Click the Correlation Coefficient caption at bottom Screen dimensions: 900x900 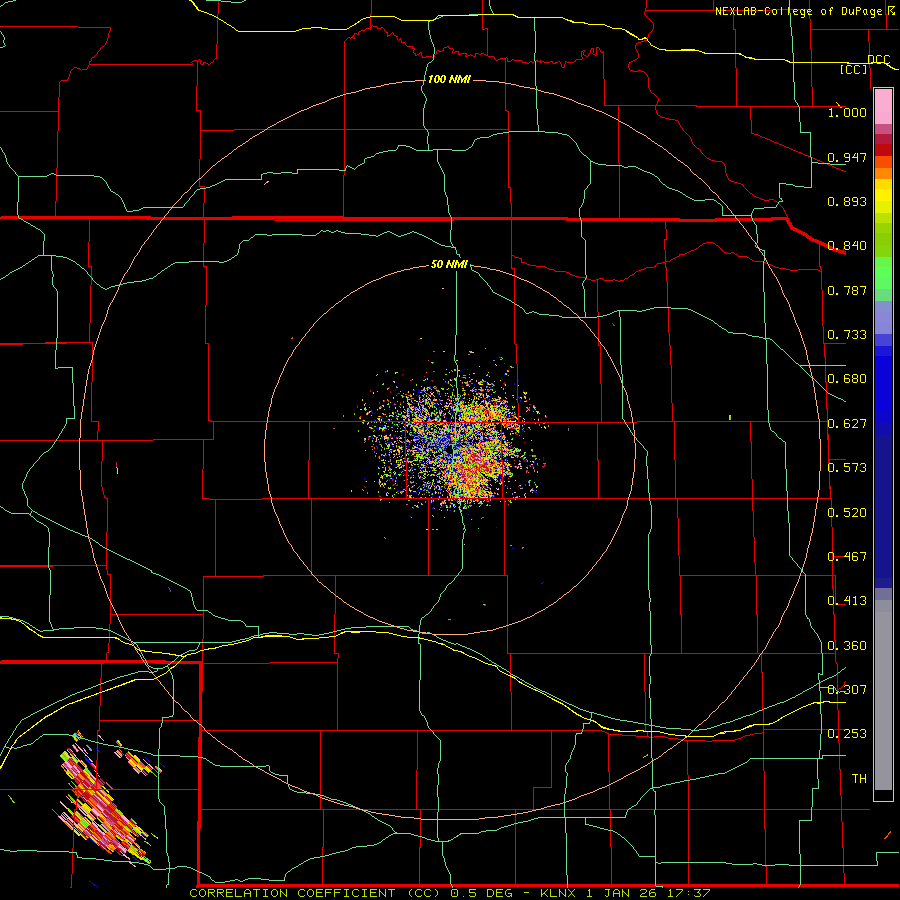click(x=450, y=893)
